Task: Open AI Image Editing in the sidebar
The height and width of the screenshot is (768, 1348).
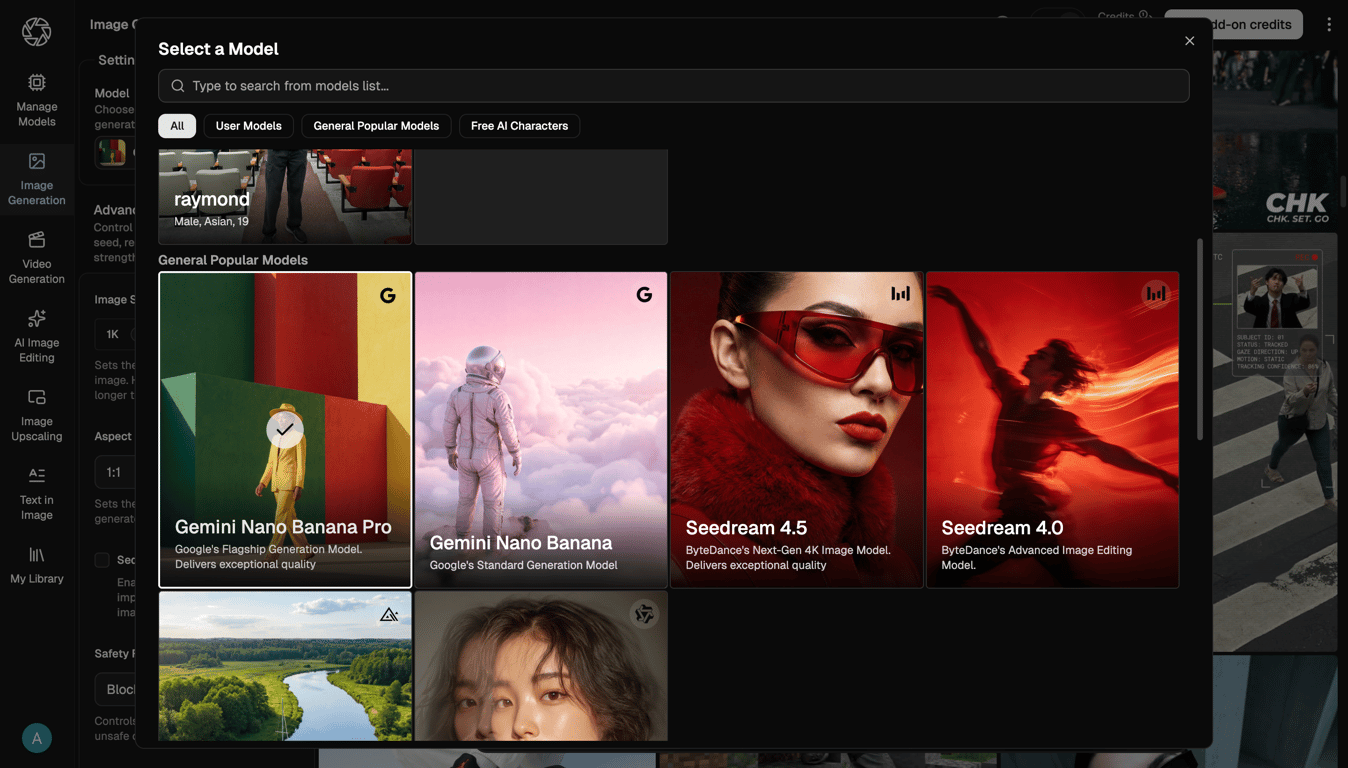Action: point(37,336)
